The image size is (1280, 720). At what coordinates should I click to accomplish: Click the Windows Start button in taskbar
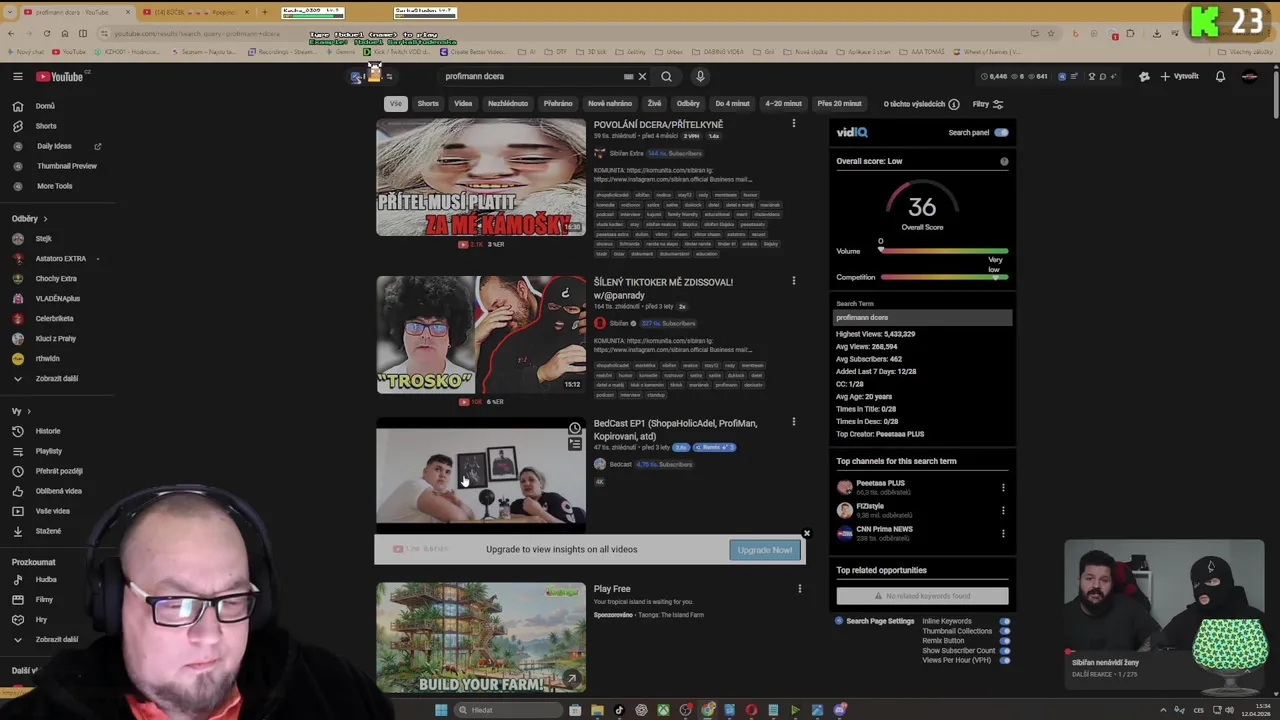(x=441, y=710)
